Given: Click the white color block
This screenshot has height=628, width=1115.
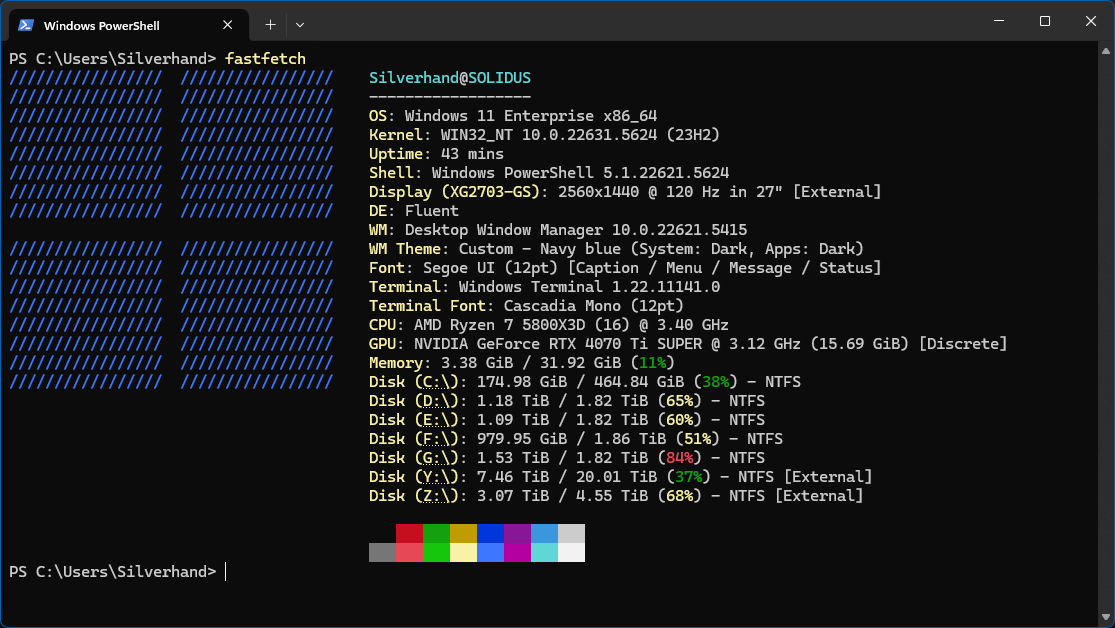Looking at the screenshot, I should [x=572, y=553].
